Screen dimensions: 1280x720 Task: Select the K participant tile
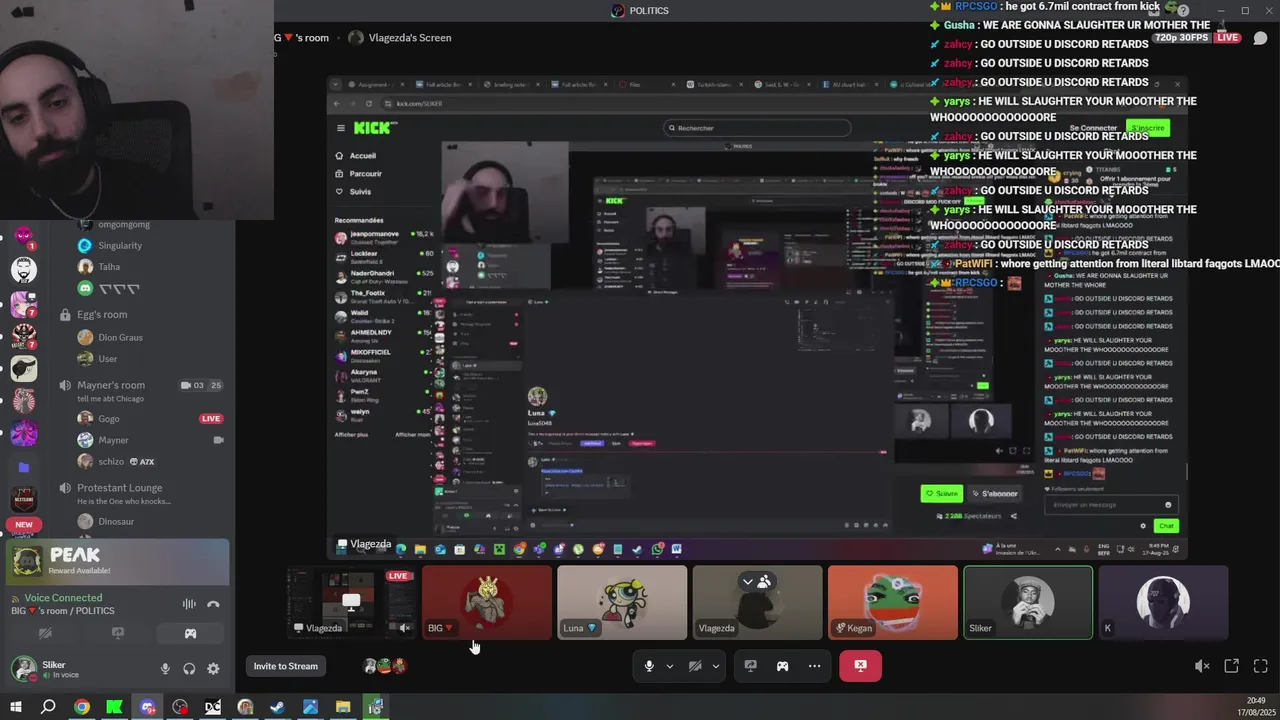tap(1163, 602)
